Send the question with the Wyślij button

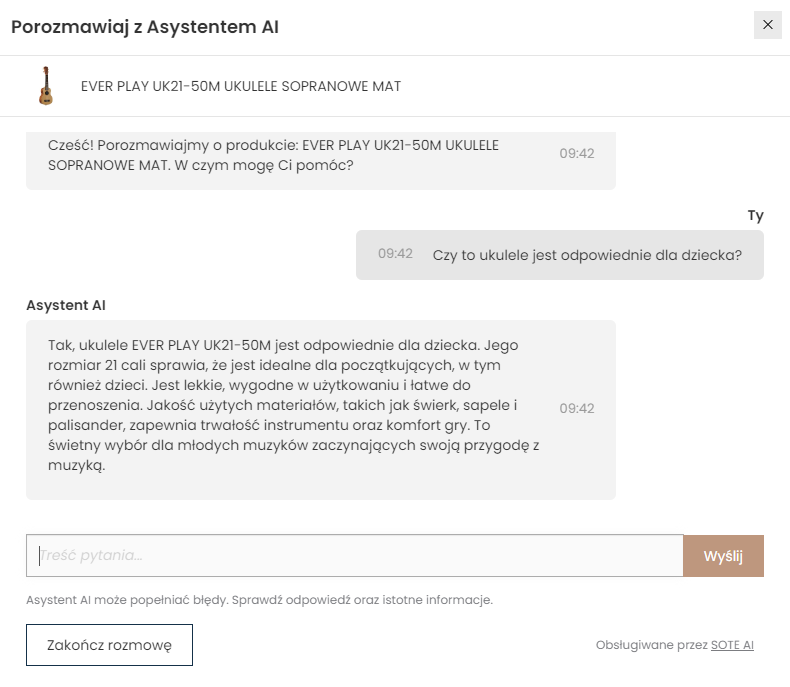[x=723, y=556]
